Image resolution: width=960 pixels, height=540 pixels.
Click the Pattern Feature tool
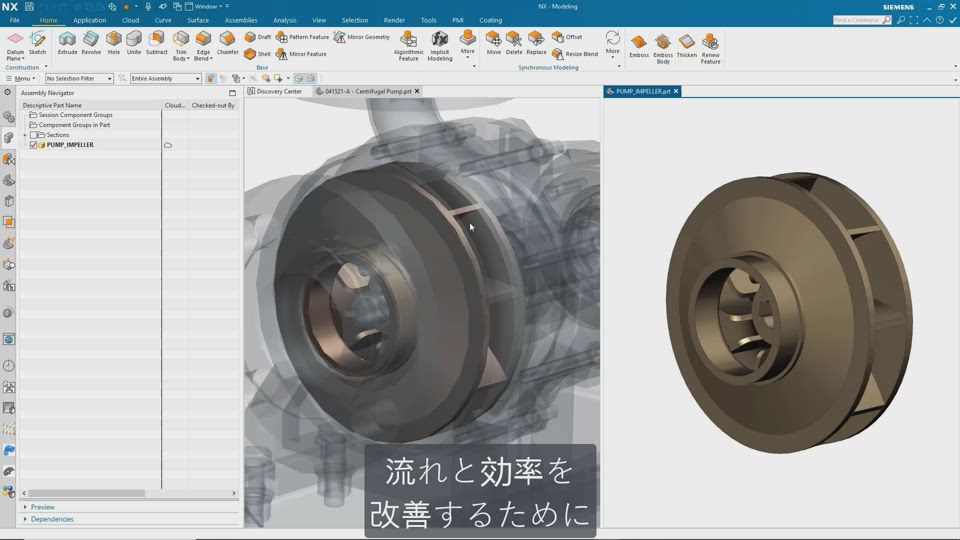click(x=302, y=37)
